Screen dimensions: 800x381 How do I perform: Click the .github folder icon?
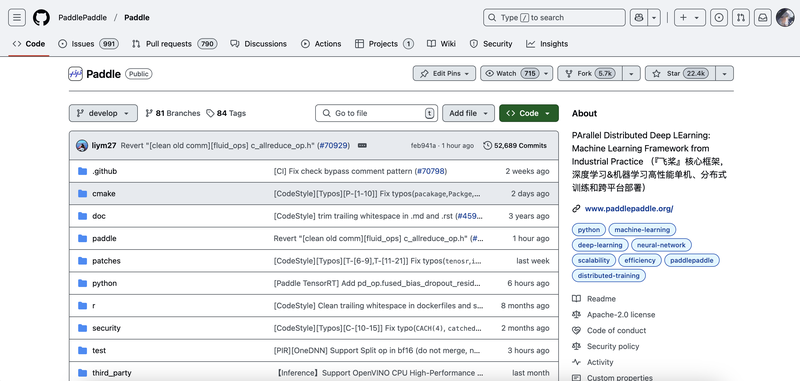pos(82,171)
